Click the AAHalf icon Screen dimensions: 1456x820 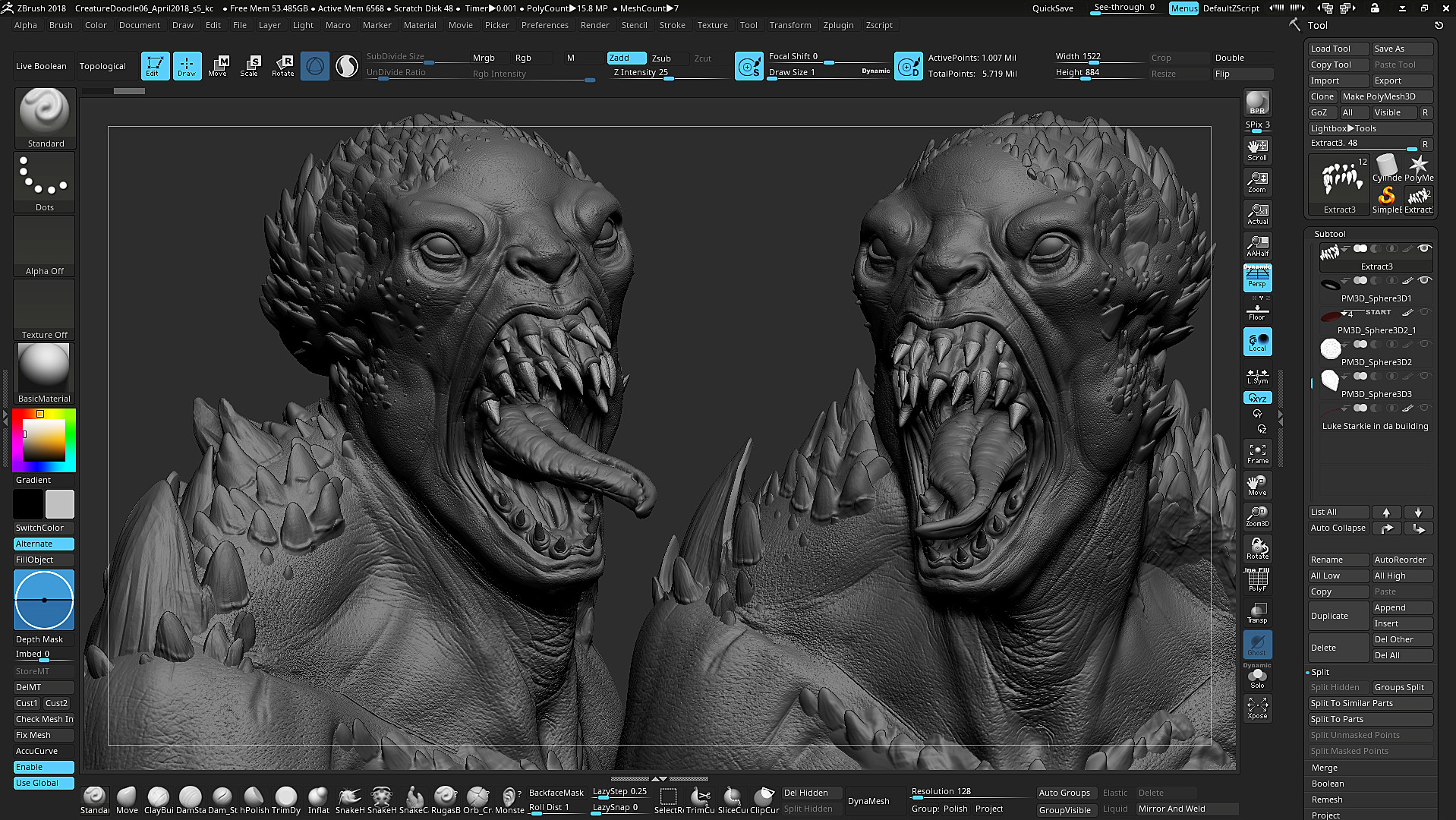pos(1257,245)
